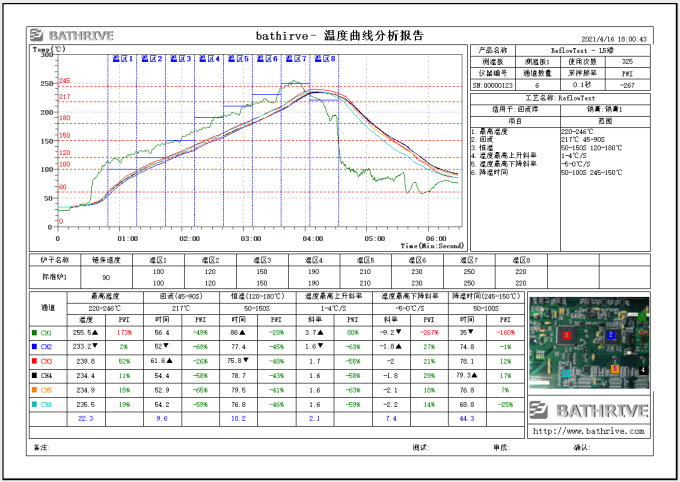
Task: Click the 链条速度 value 90 cell
Action: pos(105,276)
